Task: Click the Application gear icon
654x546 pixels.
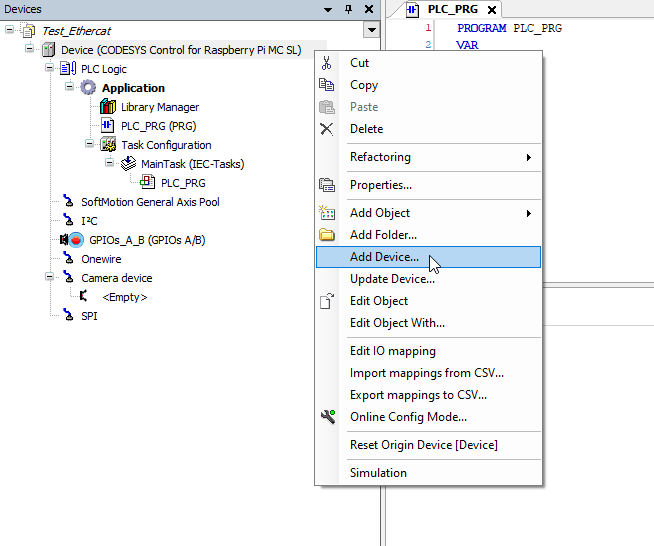Action: (88, 88)
